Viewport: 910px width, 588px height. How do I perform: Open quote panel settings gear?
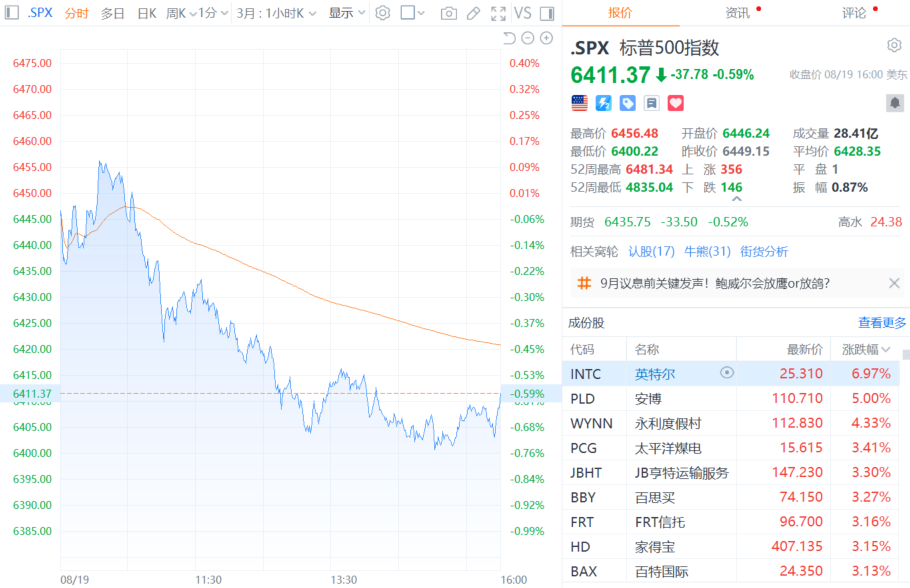894,45
